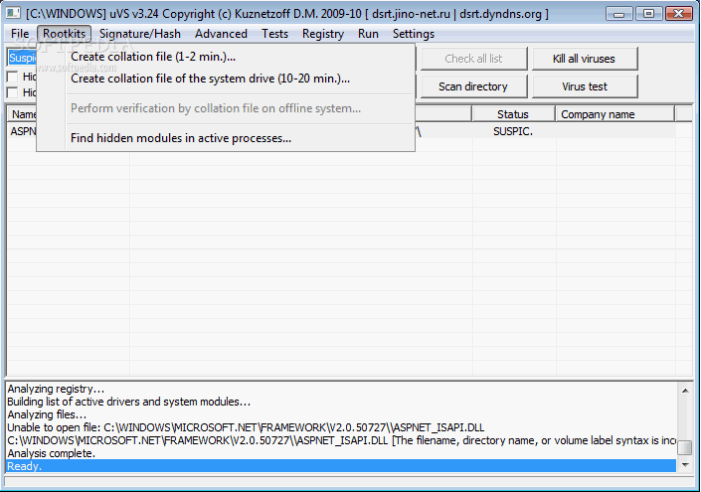This screenshot has height=492, width=701.
Task: Select Find hidden modules in active processes
Action: (x=181, y=138)
